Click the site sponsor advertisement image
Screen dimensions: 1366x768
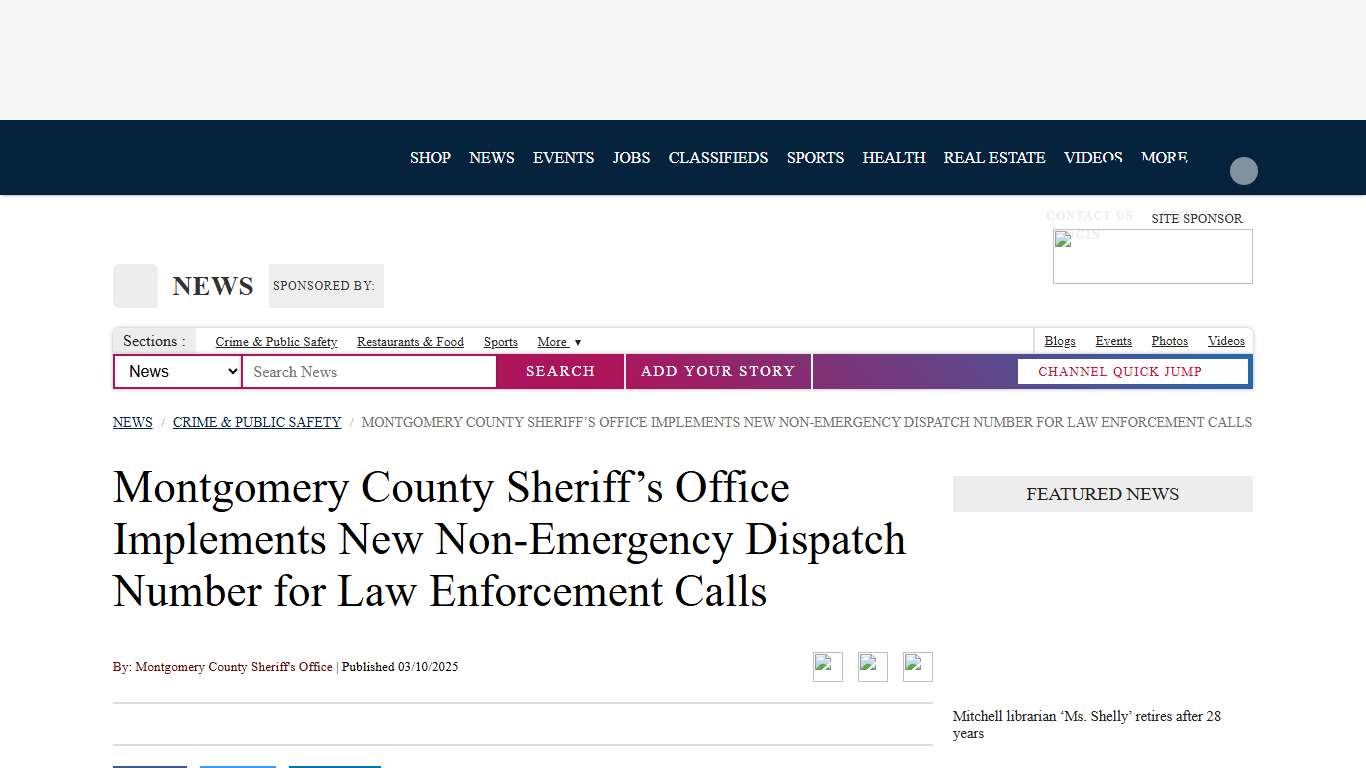[1152, 256]
